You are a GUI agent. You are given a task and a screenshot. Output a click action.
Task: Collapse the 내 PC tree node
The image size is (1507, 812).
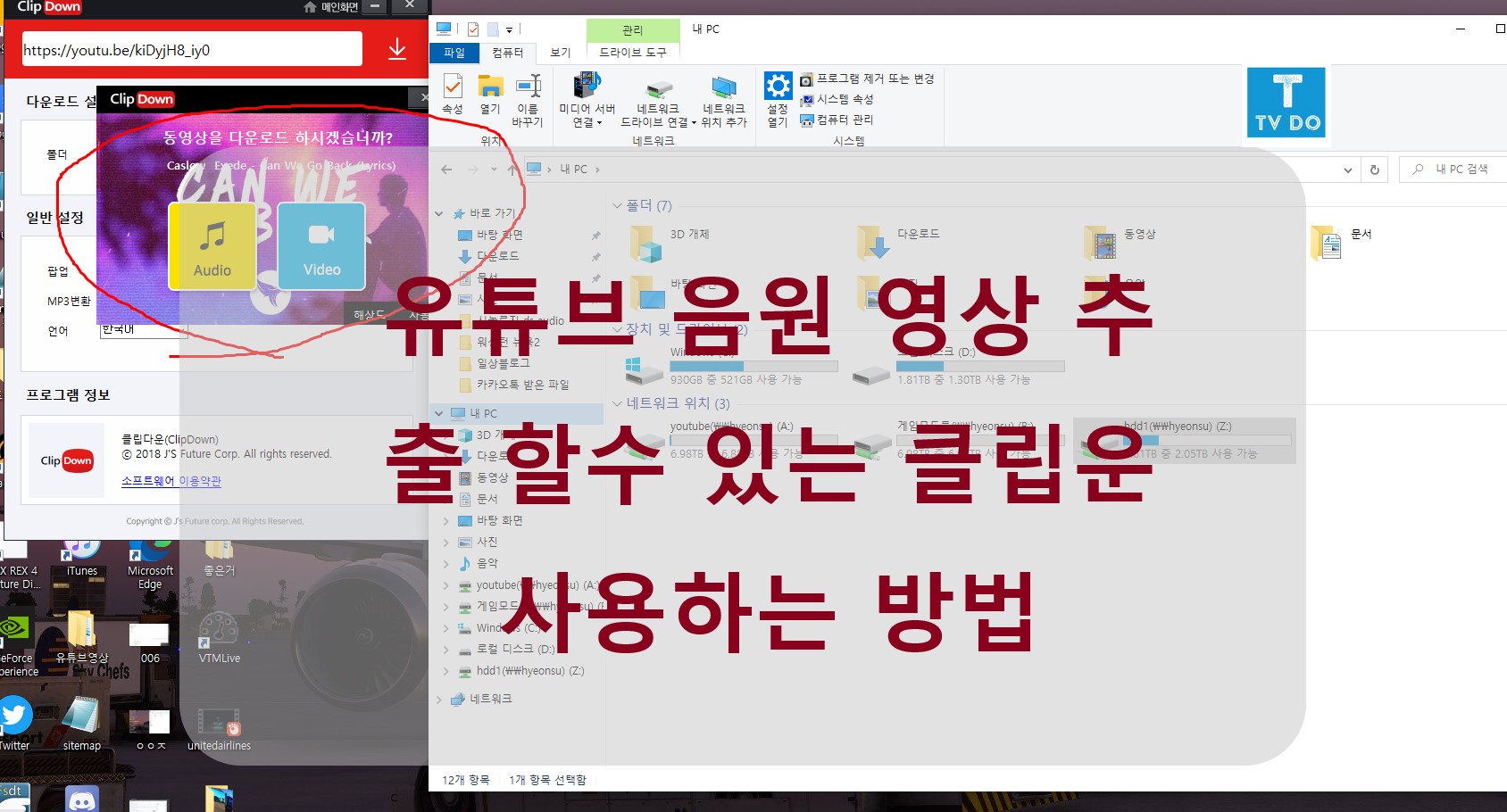click(439, 414)
